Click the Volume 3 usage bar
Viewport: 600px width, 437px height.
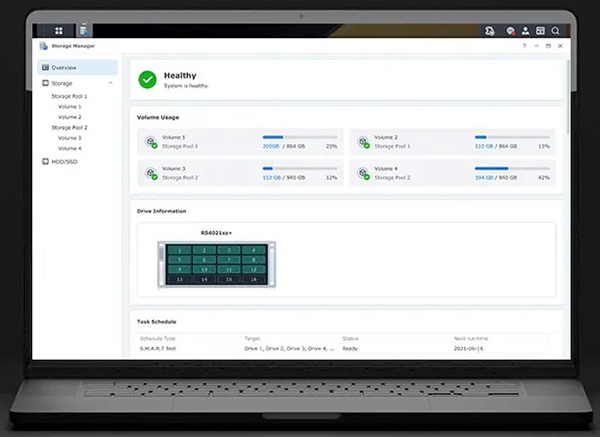pos(300,168)
